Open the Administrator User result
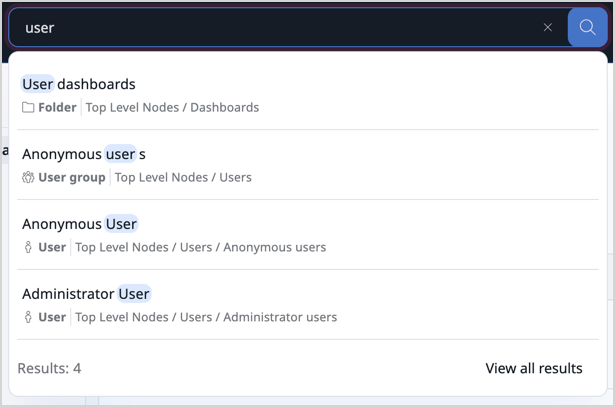Image resolution: width=615 pixels, height=407 pixels. (x=86, y=294)
